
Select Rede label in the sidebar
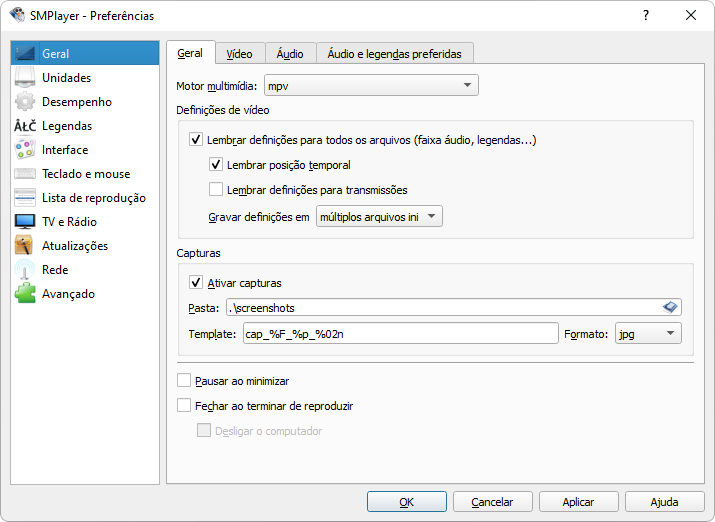point(55,269)
